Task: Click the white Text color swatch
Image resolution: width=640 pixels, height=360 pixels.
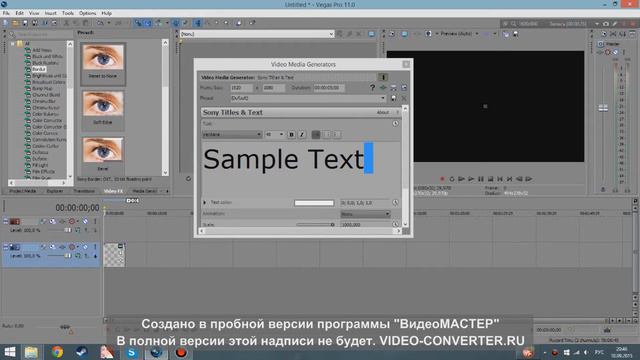Action: coord(314,203)
